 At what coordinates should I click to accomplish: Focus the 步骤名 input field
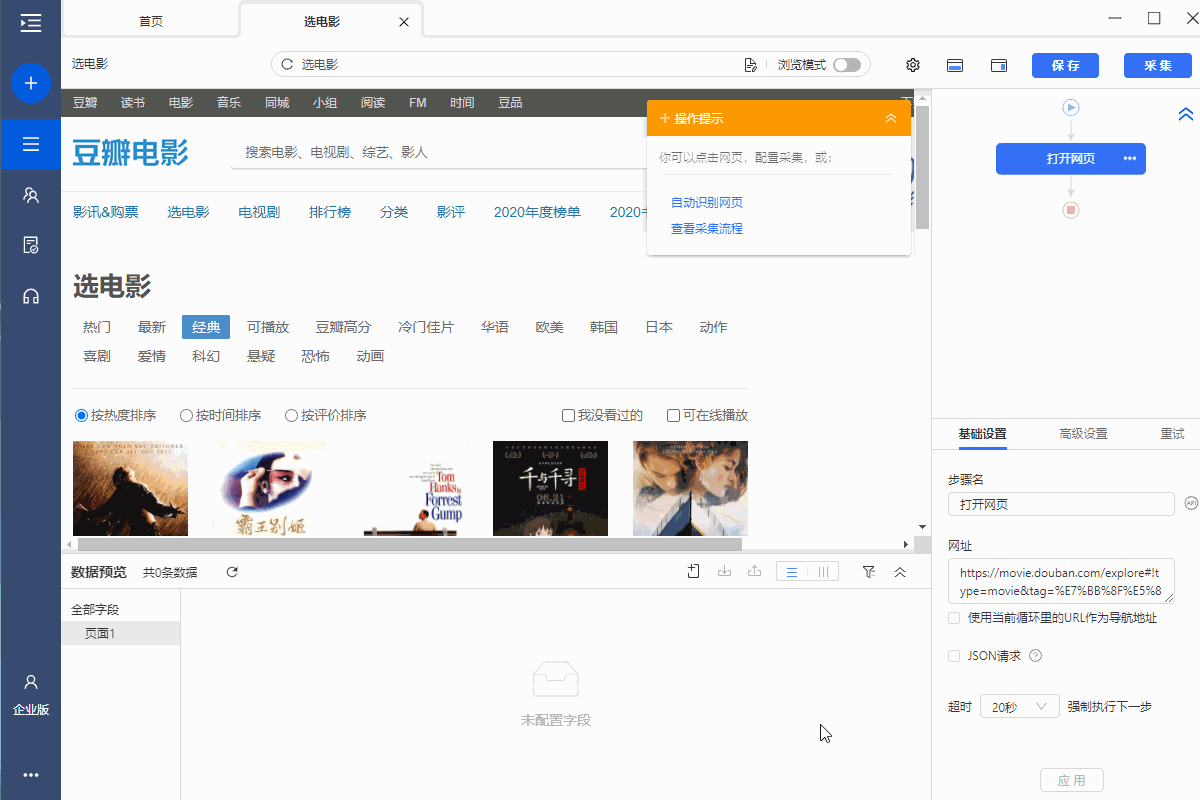click(x=1061, y=504)
